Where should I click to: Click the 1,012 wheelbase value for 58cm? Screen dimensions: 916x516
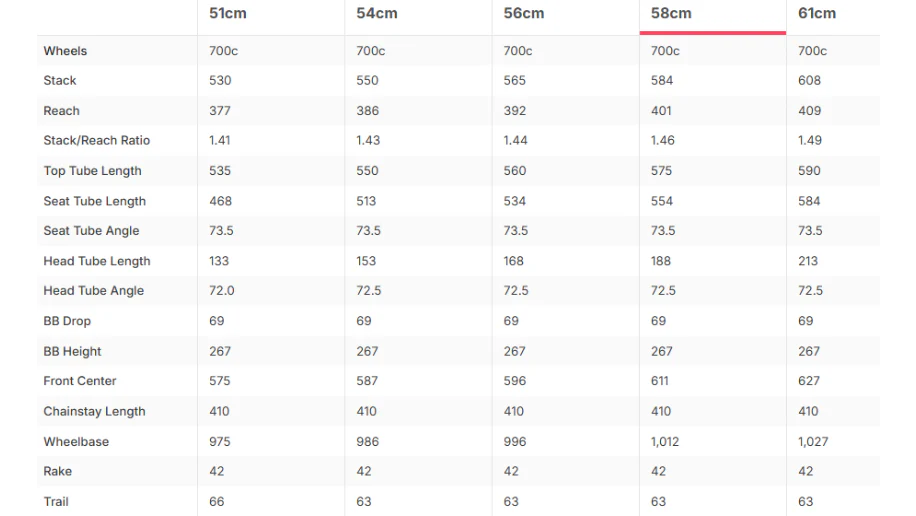(665, 442)
